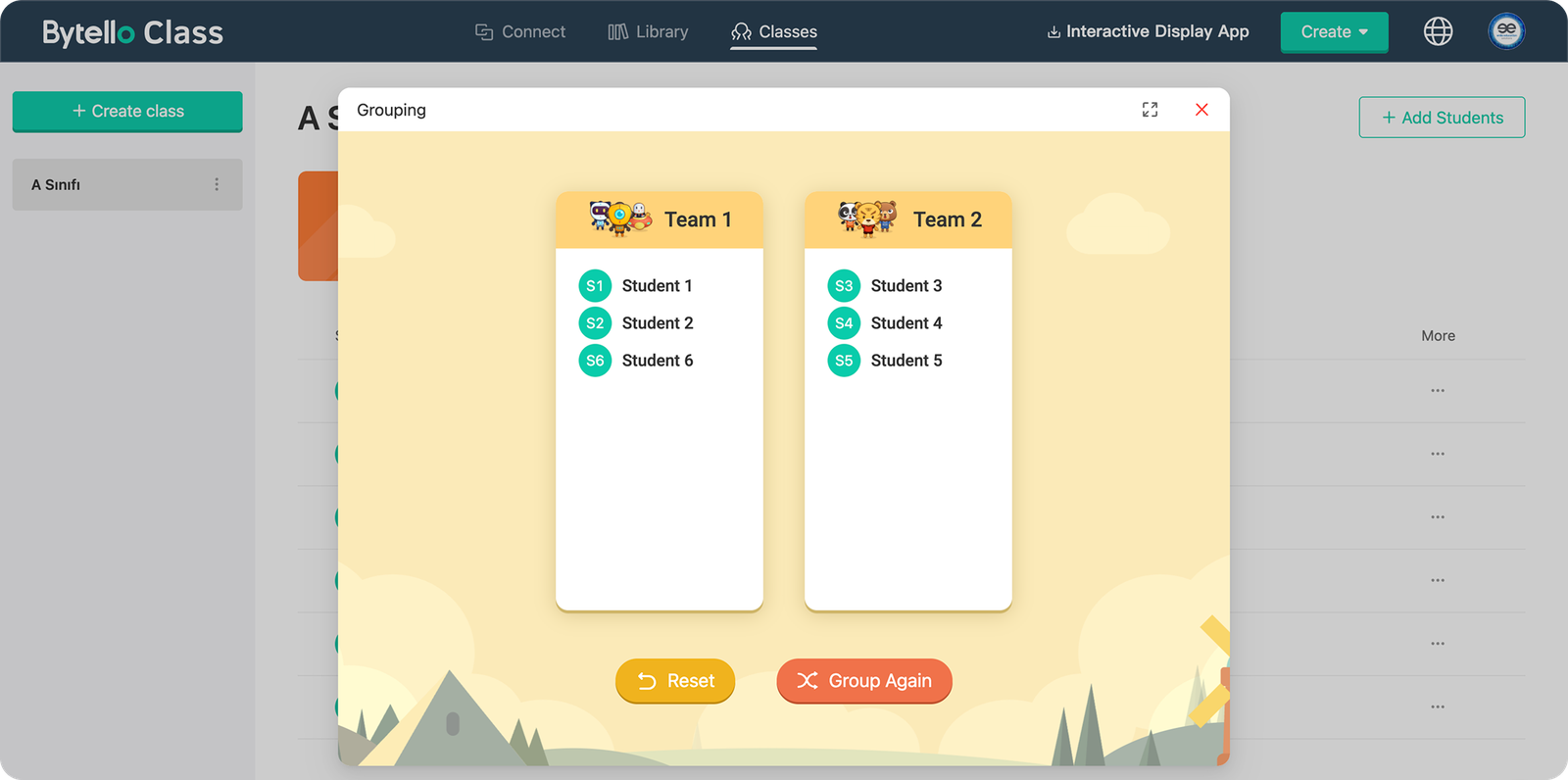
Task: Click the Create class button
Action: (127, 112)
